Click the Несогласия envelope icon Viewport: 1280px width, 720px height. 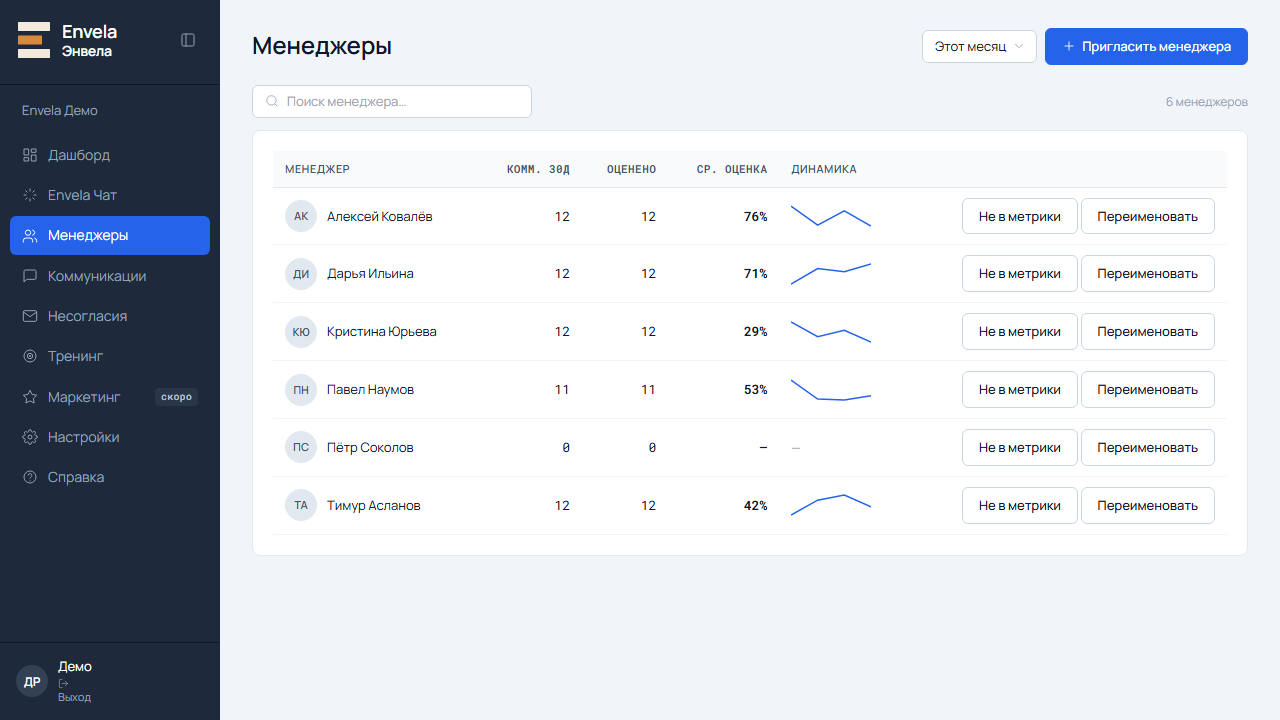coord(30,316)
